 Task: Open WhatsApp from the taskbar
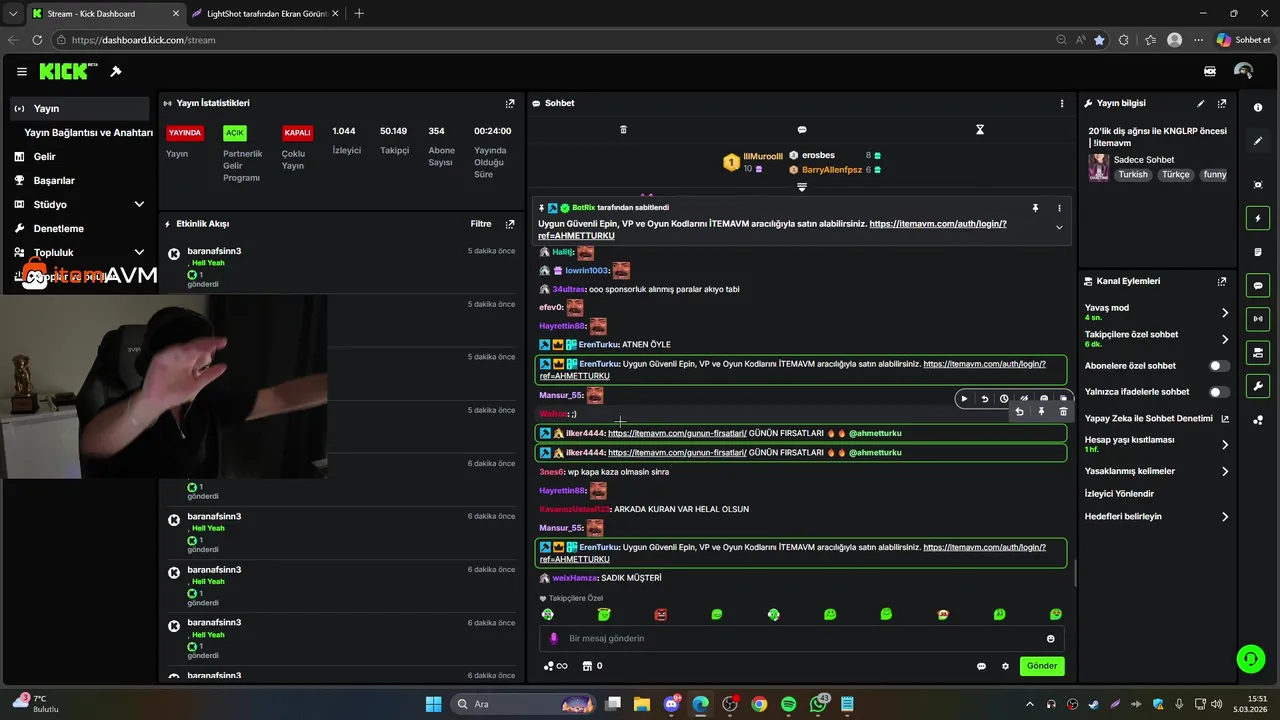point(818,704)
